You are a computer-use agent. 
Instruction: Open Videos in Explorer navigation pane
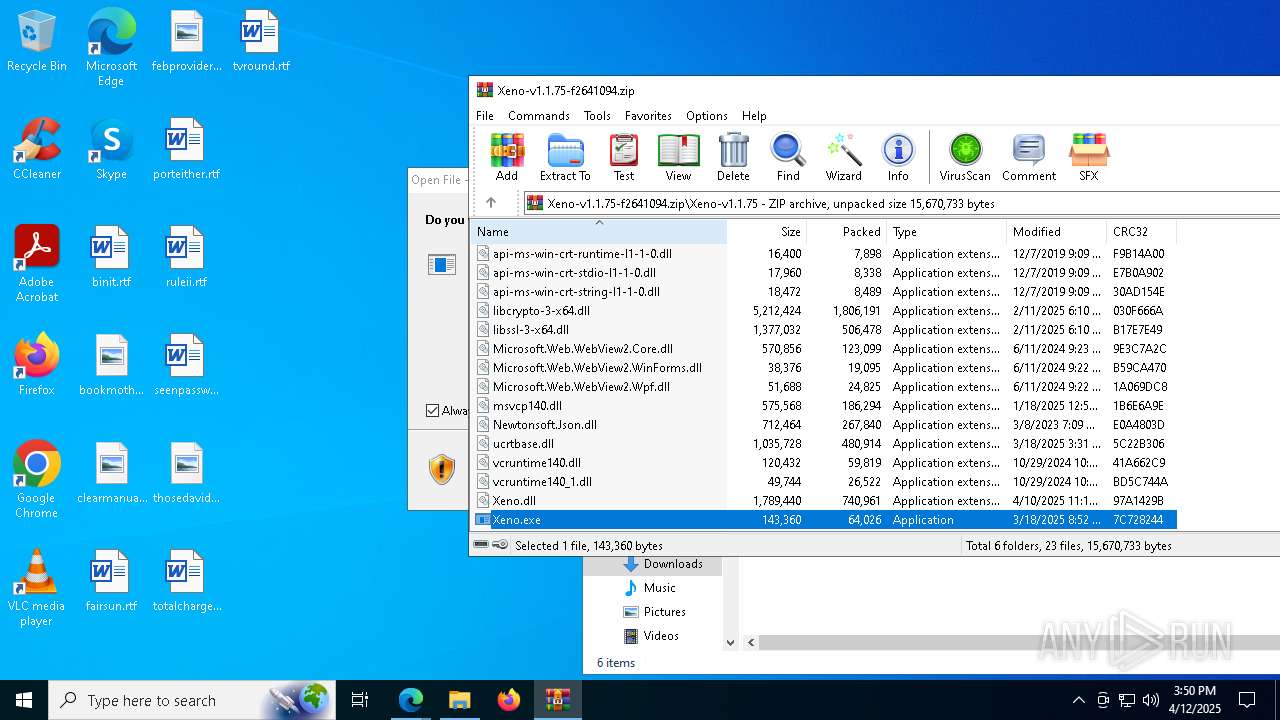click(651, 636)
